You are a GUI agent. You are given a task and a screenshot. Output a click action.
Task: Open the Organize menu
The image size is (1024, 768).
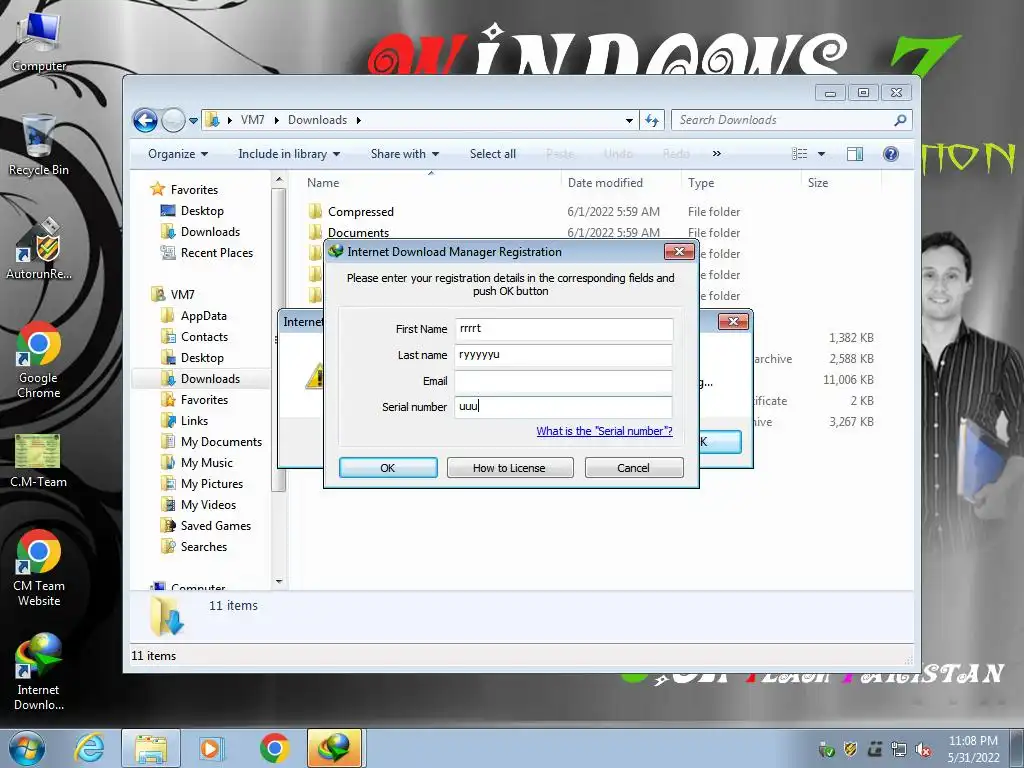click(178, 154)
